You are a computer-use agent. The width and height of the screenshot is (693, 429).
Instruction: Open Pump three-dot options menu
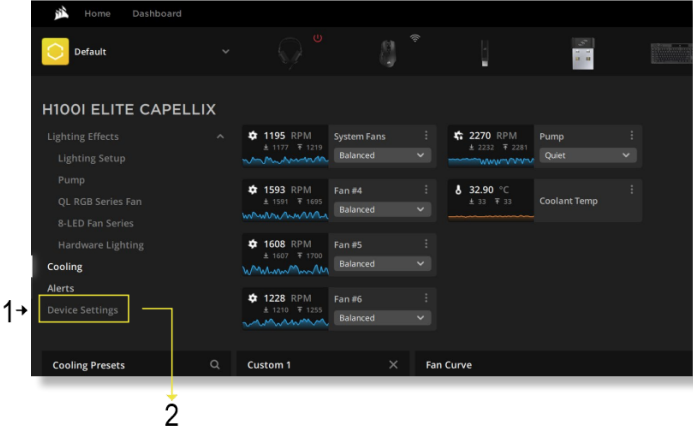pos(632,135)
